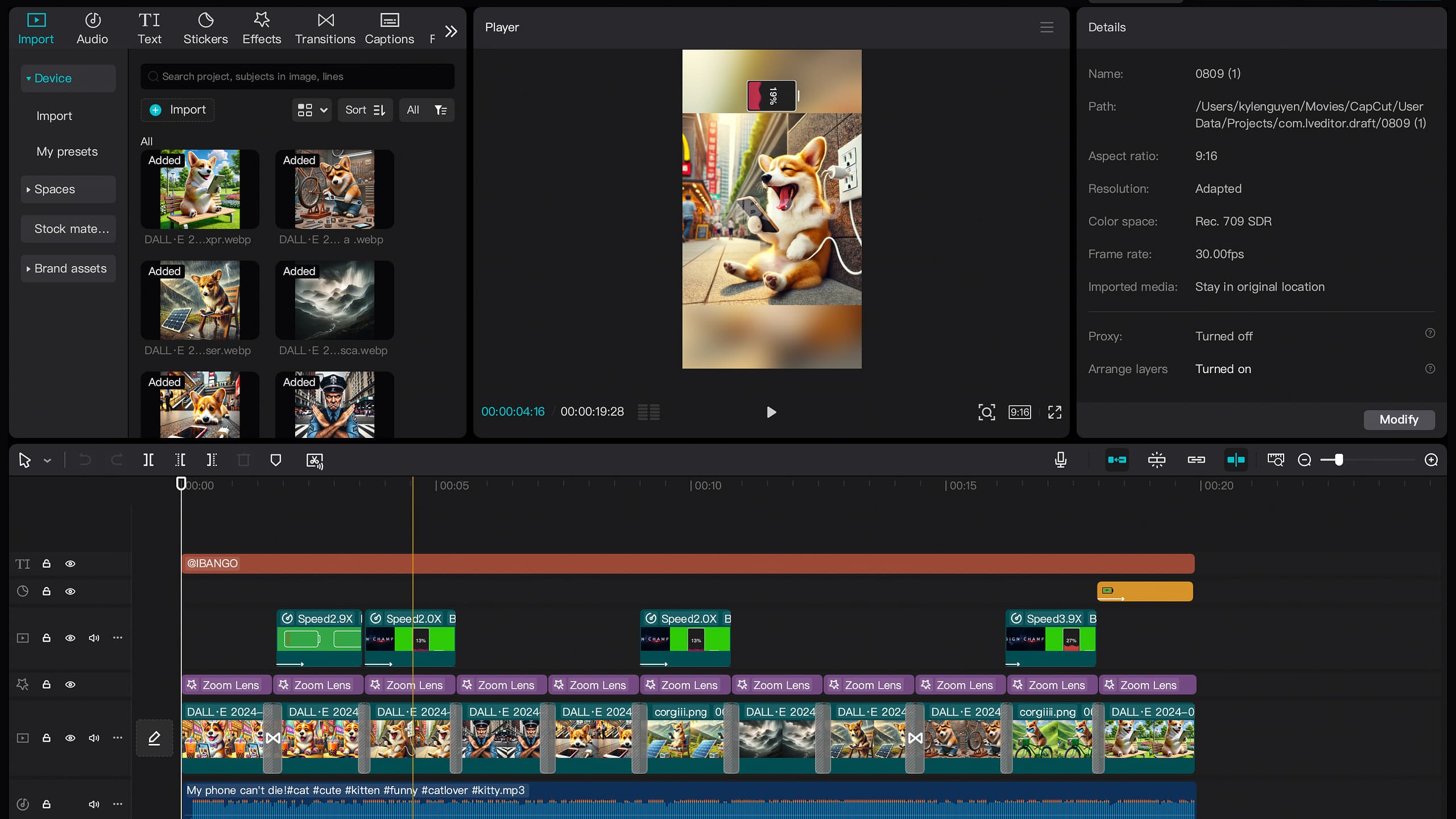Hide the effects track eye icon
Screen dimensions: 1456x819
coord(71,685)
